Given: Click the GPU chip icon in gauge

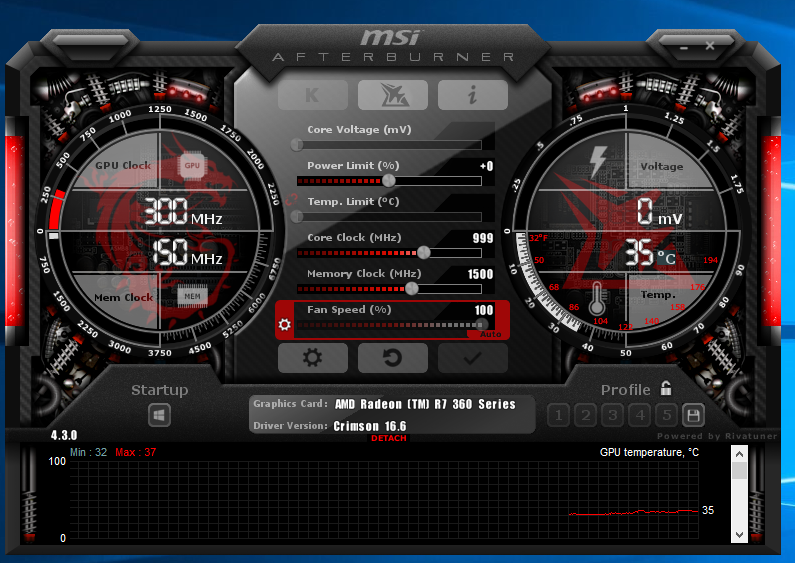Looking at the screenshot, I should pyautogui.click(x=192, y=166).
